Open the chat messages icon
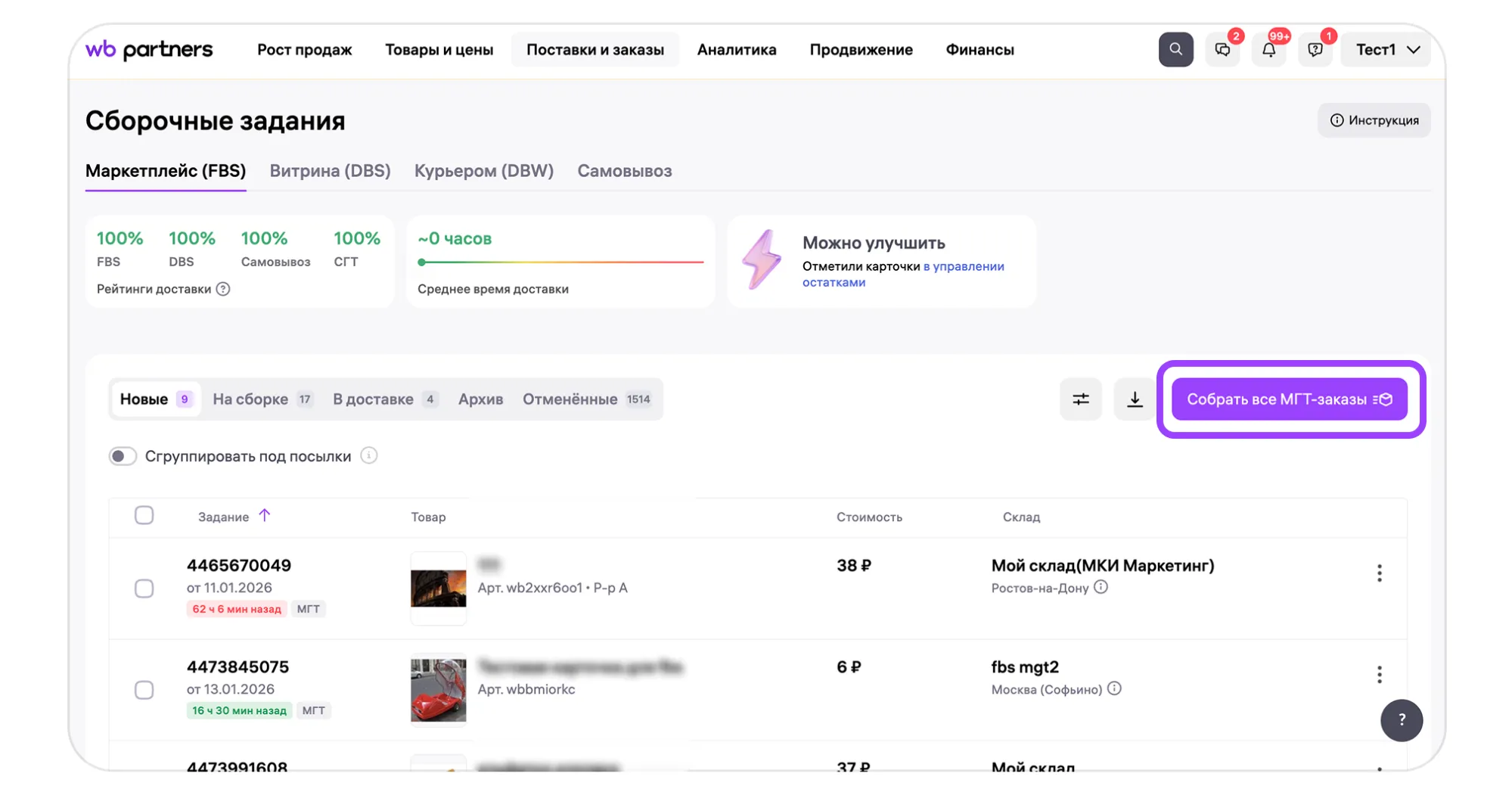Screen dimensions: 1512x795 tap(1222, 50)
